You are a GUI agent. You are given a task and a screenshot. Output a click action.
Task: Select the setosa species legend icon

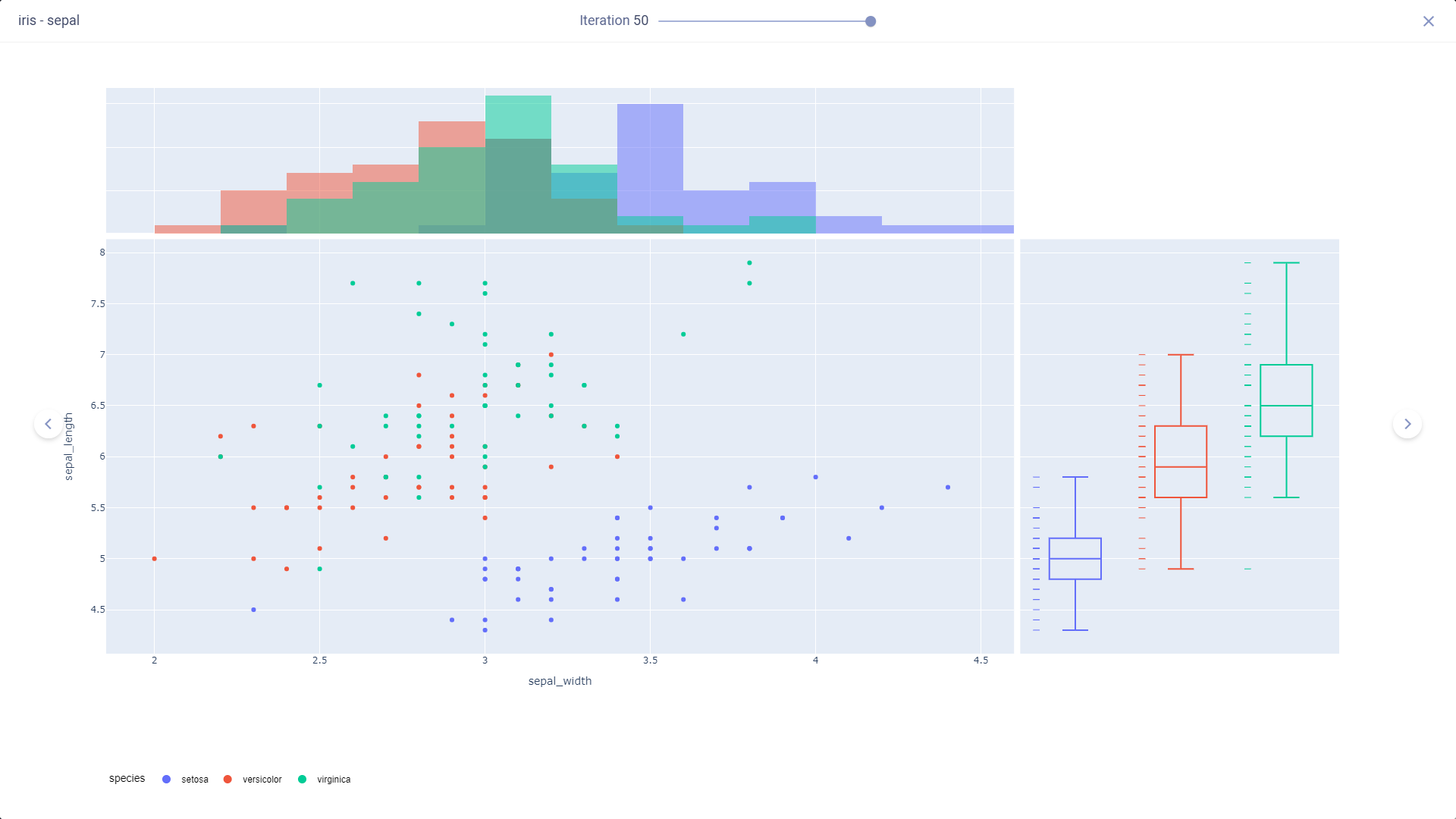coord(167,779)
